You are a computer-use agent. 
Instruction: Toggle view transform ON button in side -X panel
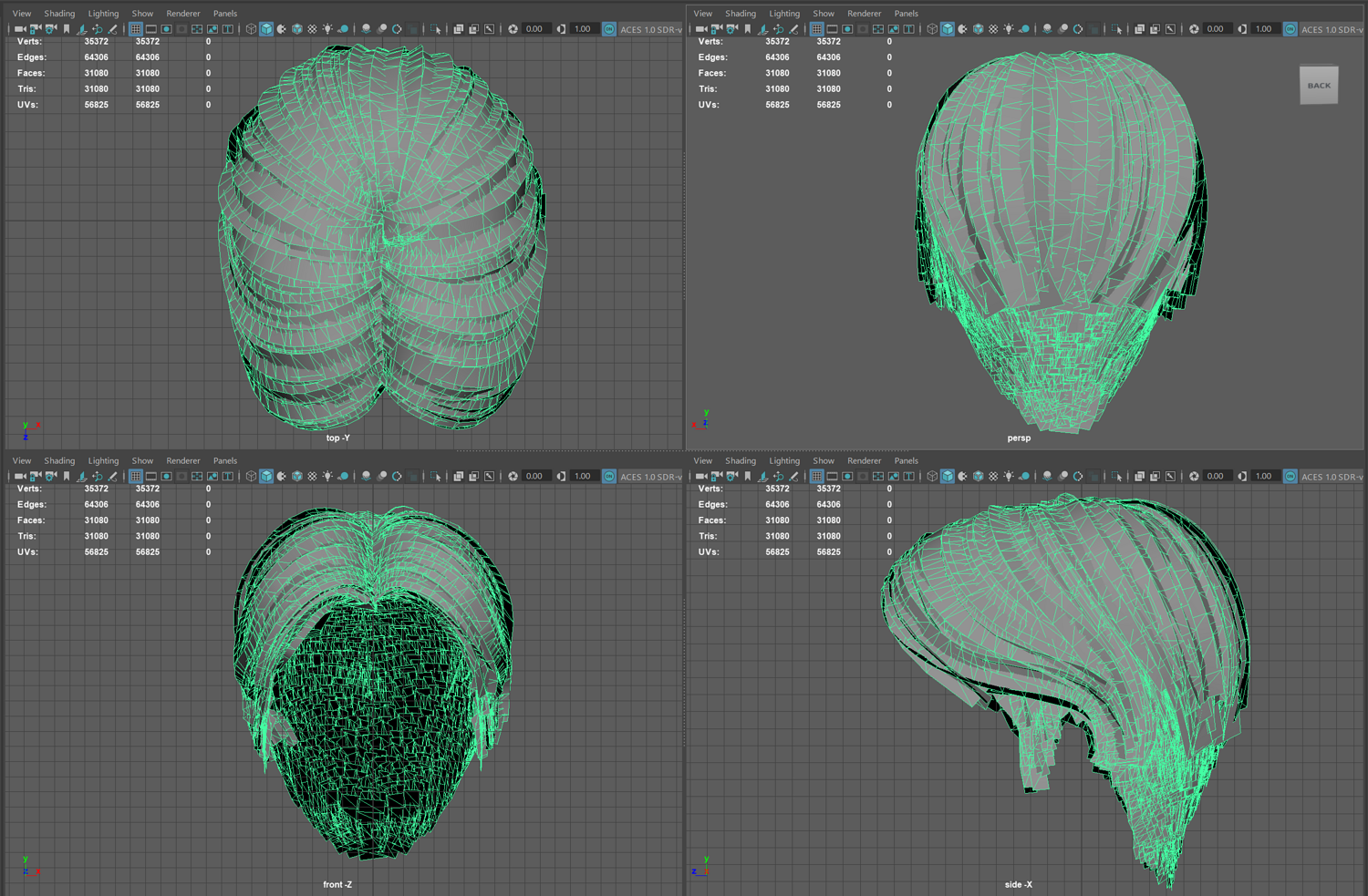[1290, 476]
